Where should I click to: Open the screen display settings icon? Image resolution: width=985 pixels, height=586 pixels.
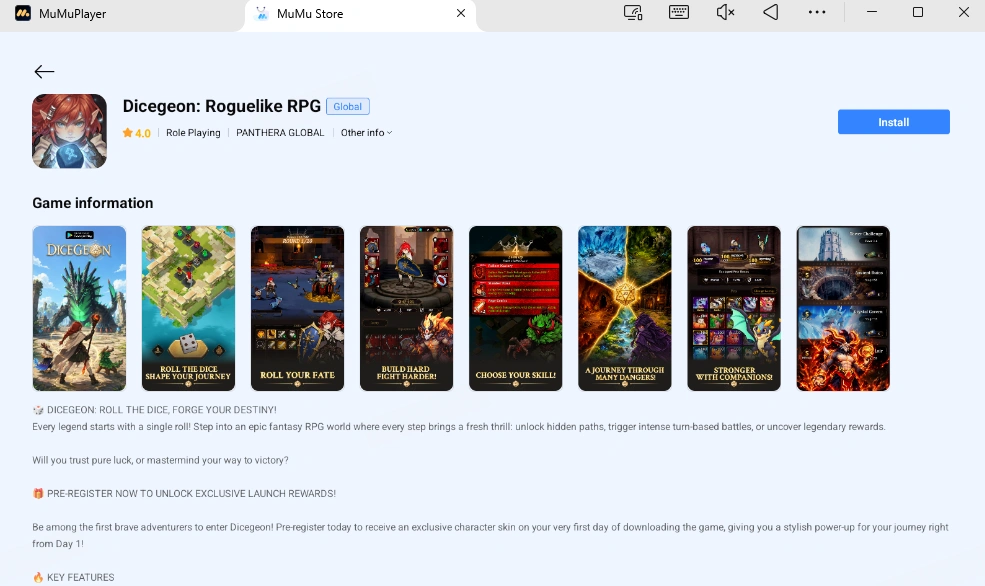point(633,13)
